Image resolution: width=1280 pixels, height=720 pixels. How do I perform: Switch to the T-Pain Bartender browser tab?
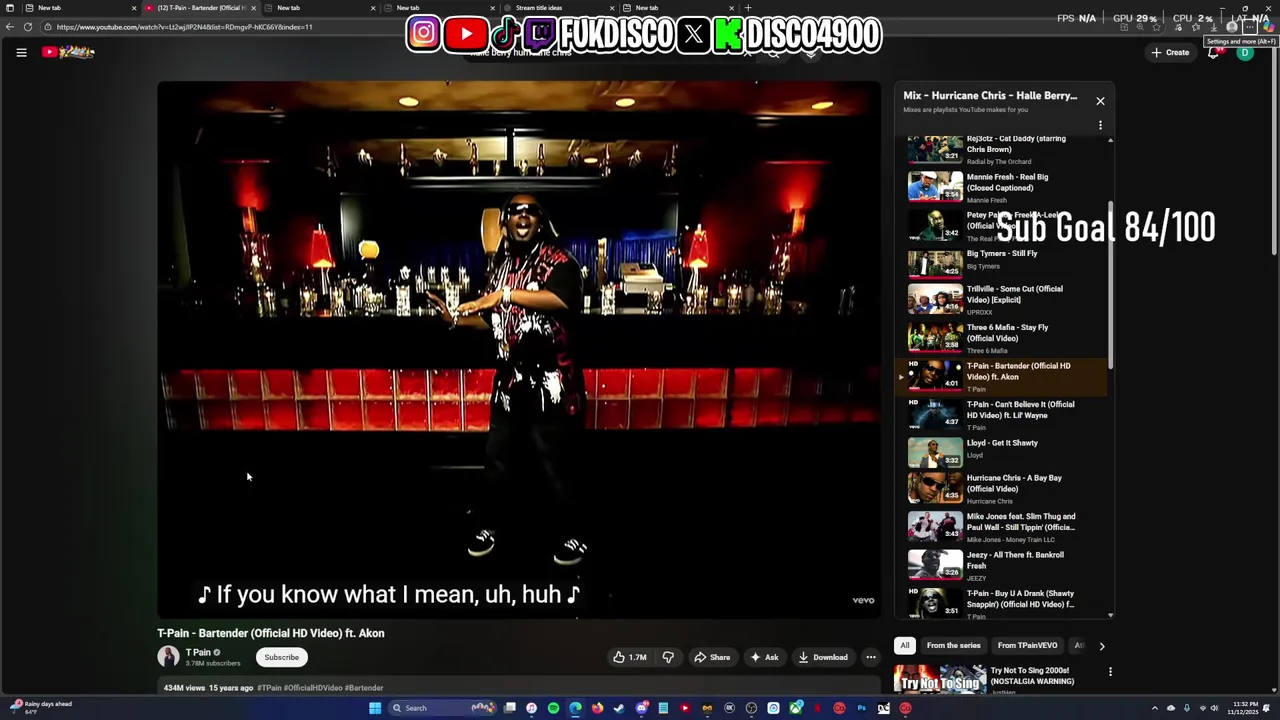(200, 8)
